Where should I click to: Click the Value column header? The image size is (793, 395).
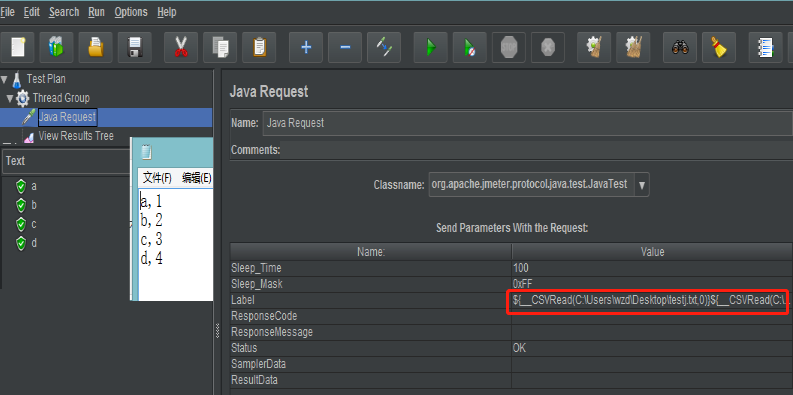pos(652,252)
